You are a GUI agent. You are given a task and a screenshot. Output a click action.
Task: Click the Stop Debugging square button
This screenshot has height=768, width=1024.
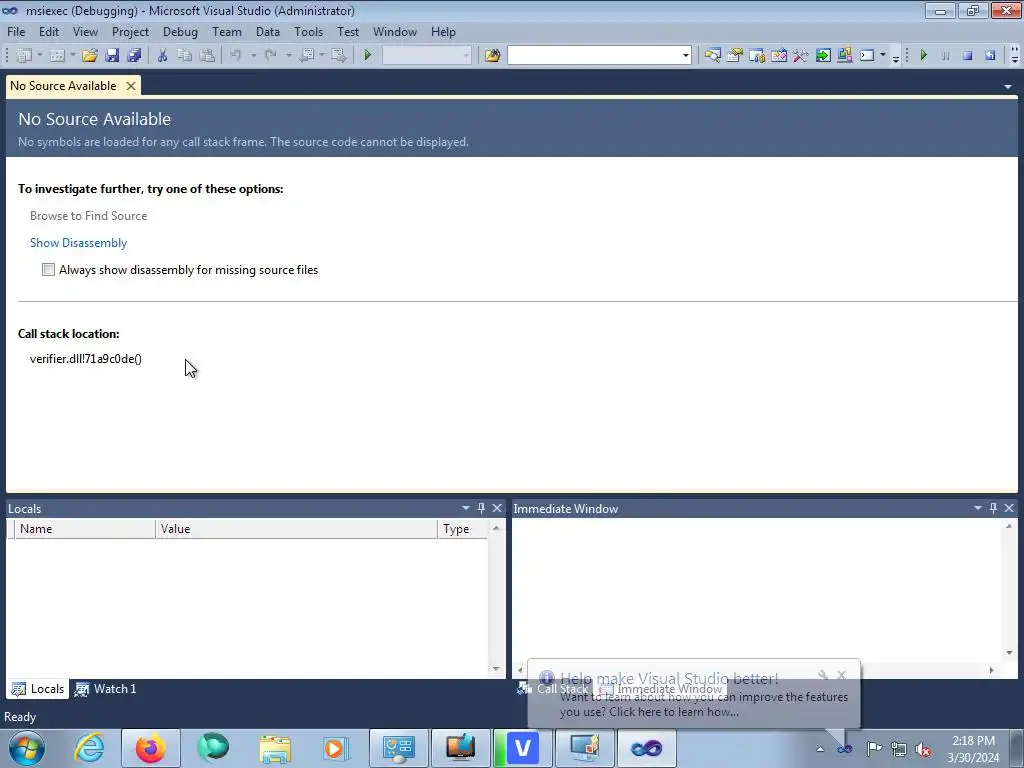[x=968, y=56]
